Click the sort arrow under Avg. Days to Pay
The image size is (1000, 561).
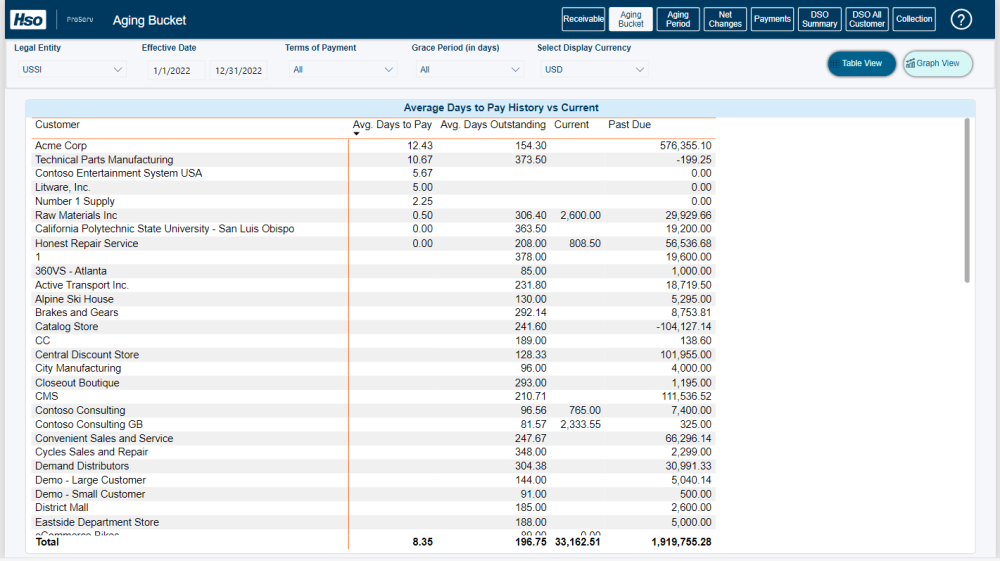[x=357, y=134]
